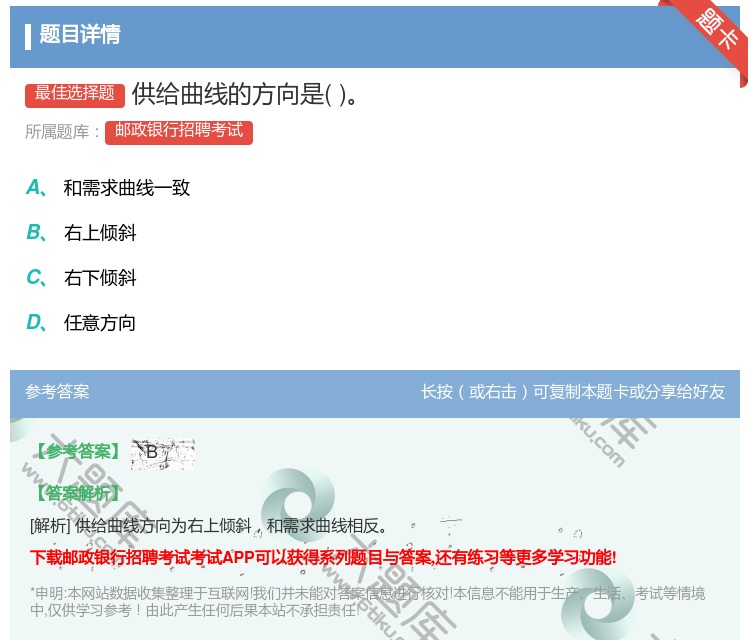
Task: Select option D 任意方向
Action: [81, 322]
